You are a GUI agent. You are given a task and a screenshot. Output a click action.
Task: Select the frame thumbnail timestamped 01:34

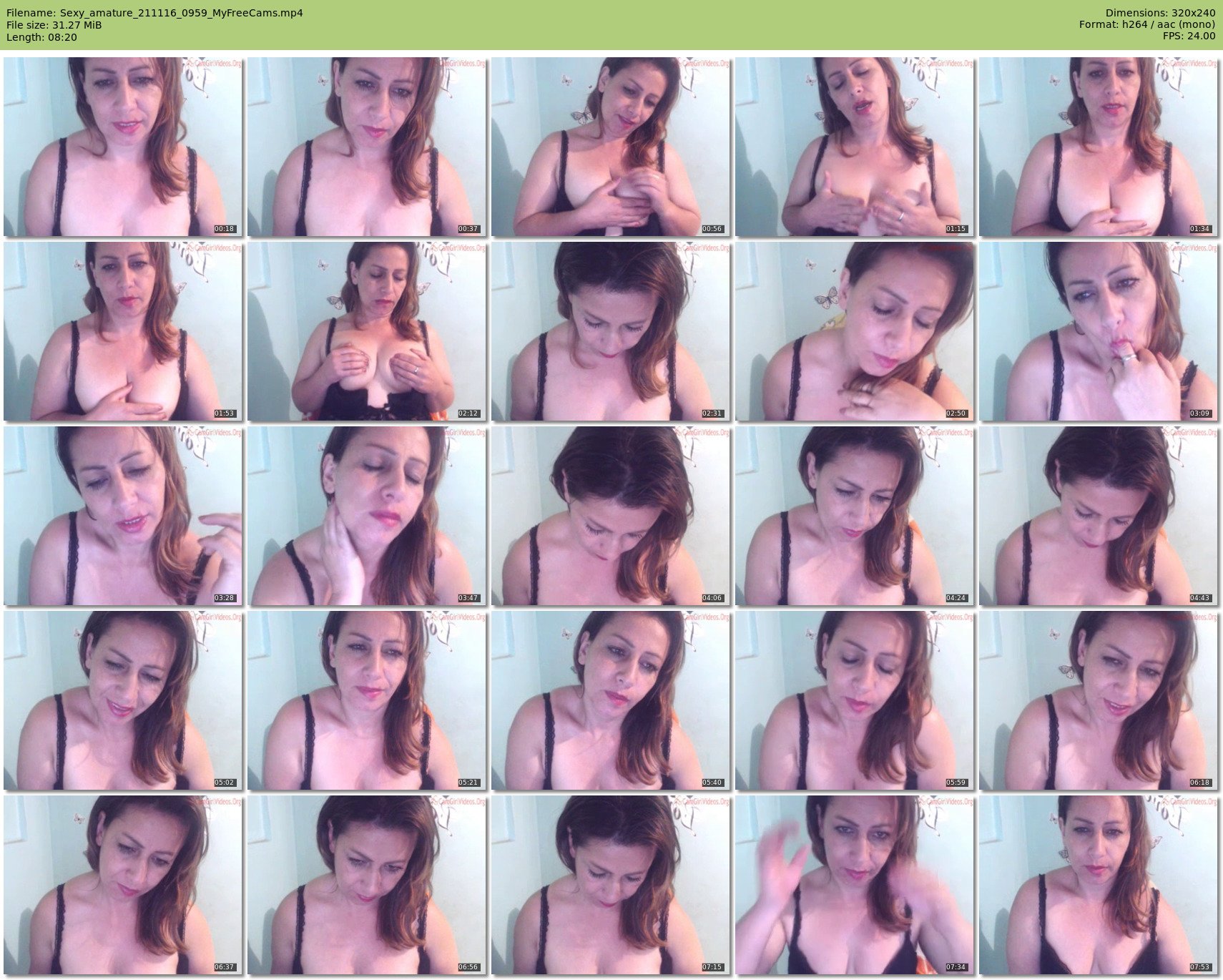(x=1099, y=147)
